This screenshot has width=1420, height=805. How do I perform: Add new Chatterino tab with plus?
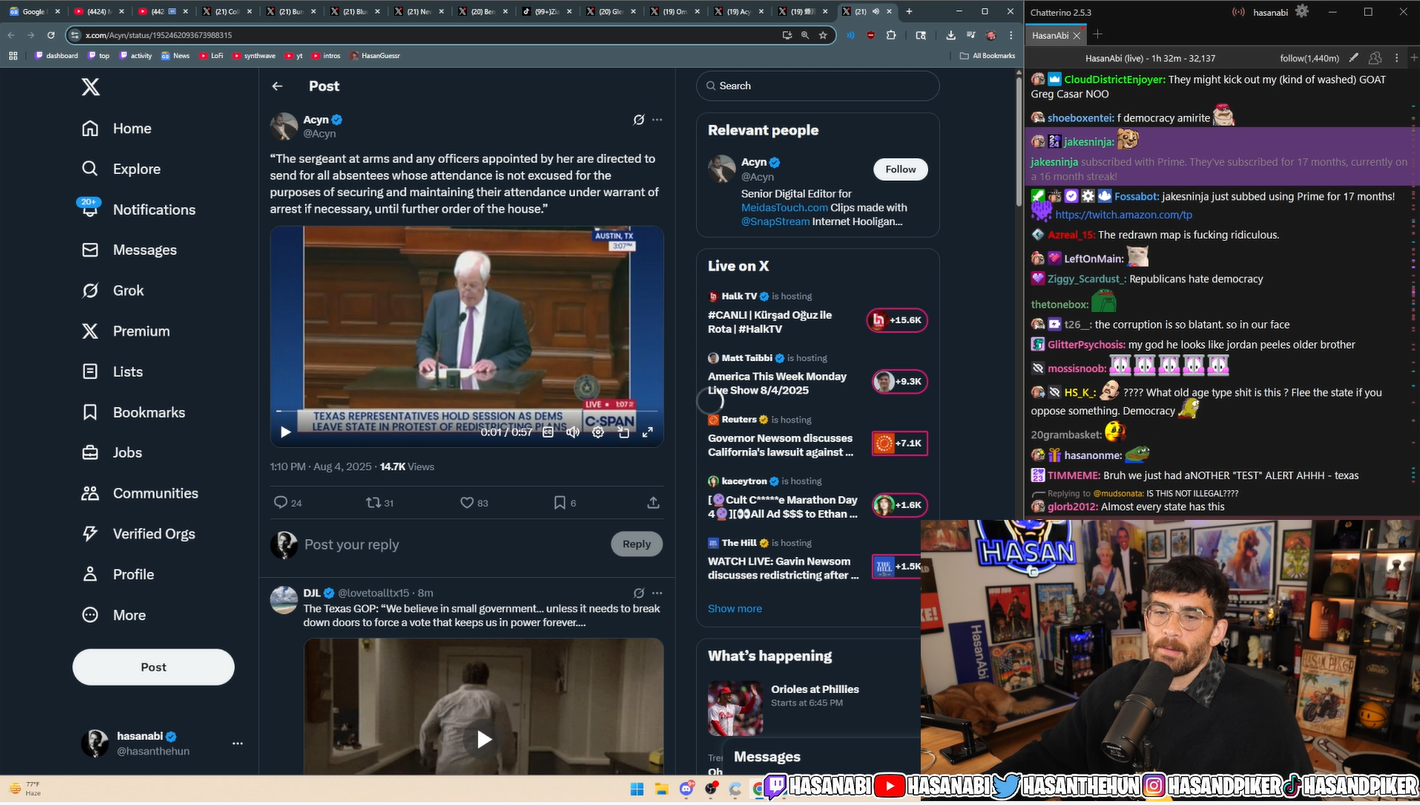coord(1097,35)
